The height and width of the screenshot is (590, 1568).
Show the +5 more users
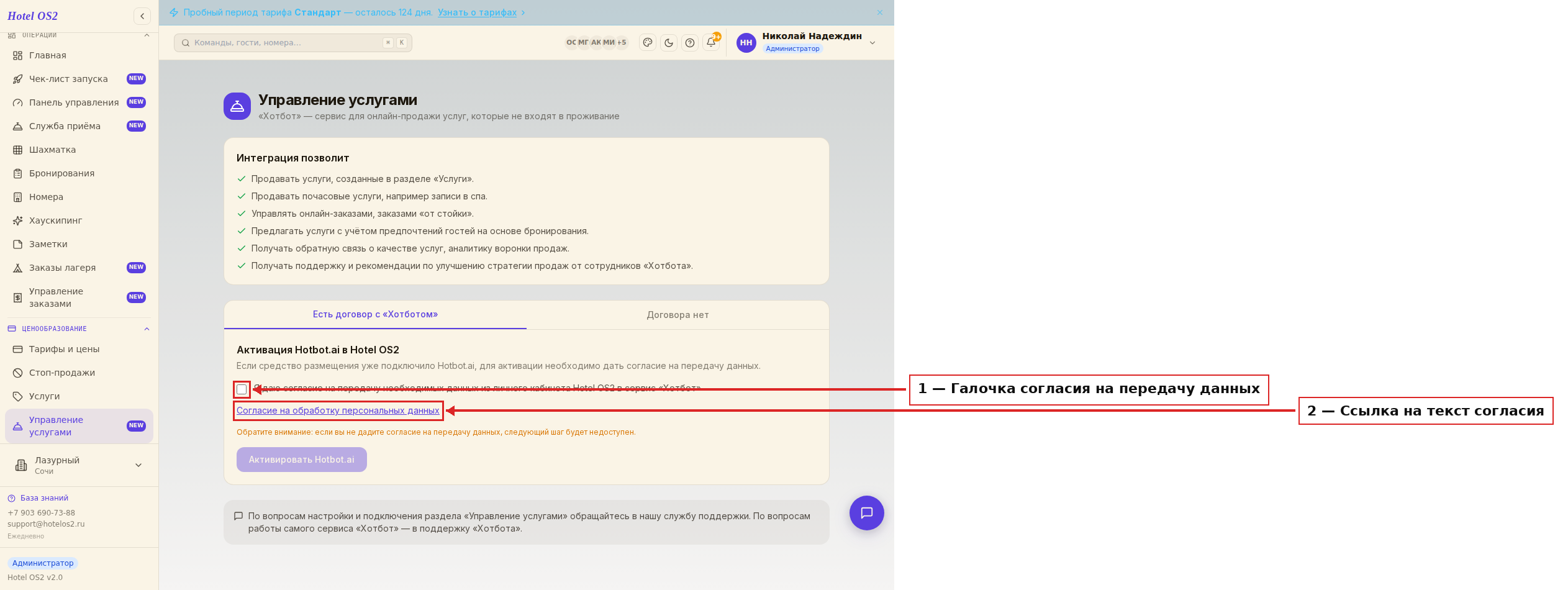(622, 43)
